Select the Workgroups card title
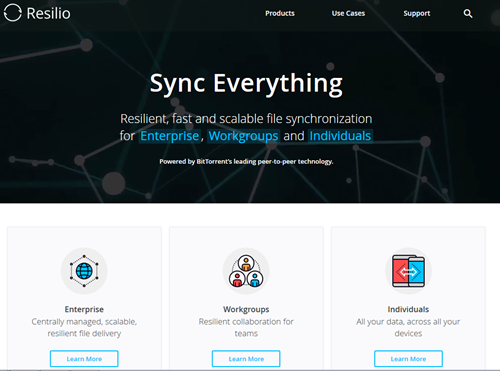This screenshot has height=371, width=500. [x=246, y=309]
